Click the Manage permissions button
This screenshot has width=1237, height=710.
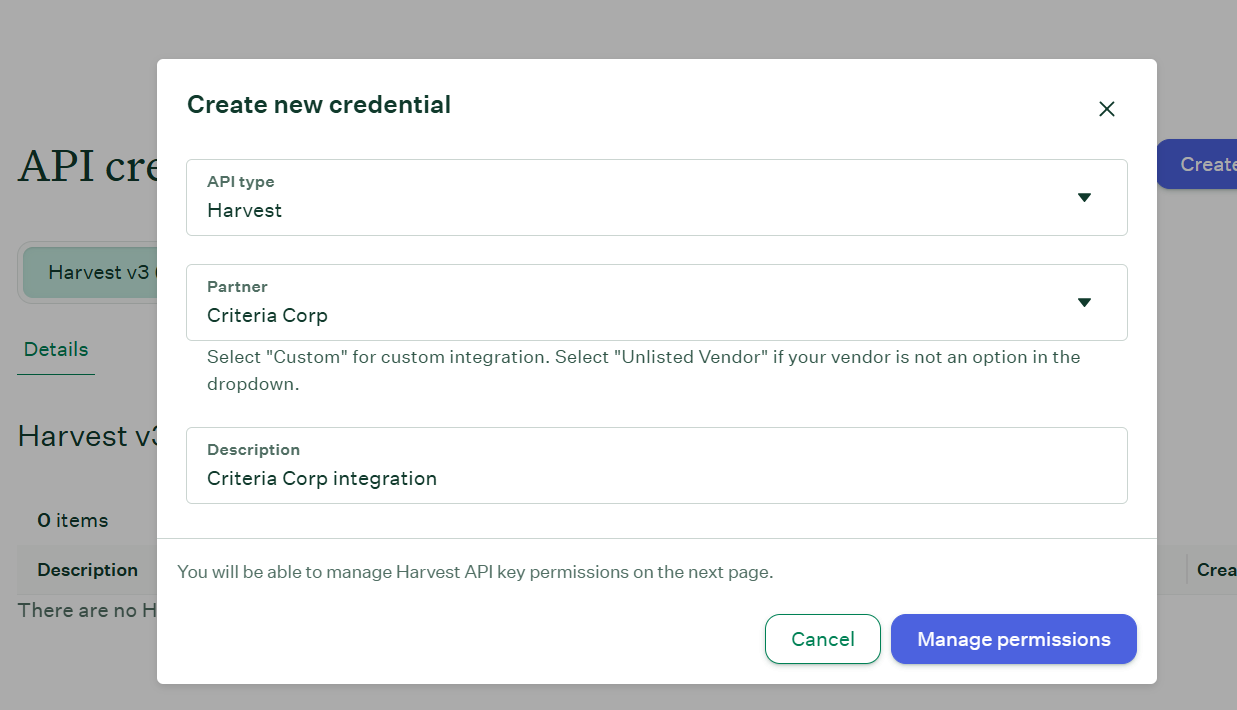click(1013, 639)
